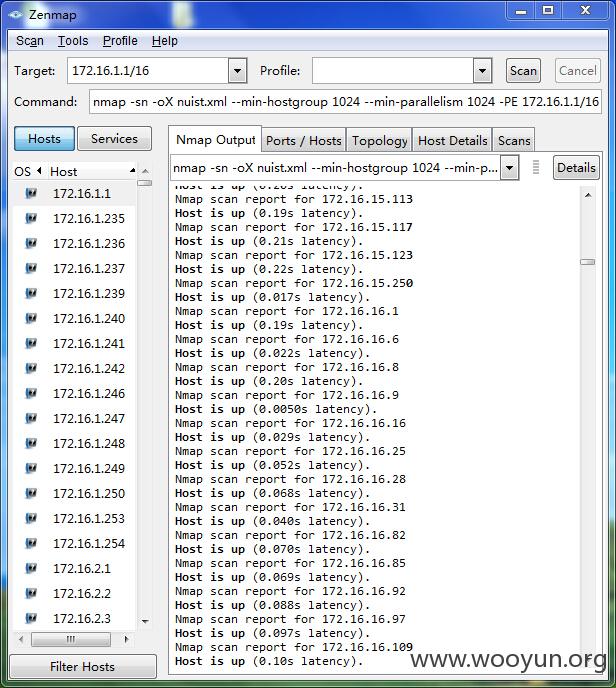Click the output grip handle beside Details
Screen dimensions: 616x688
(536, 167)
